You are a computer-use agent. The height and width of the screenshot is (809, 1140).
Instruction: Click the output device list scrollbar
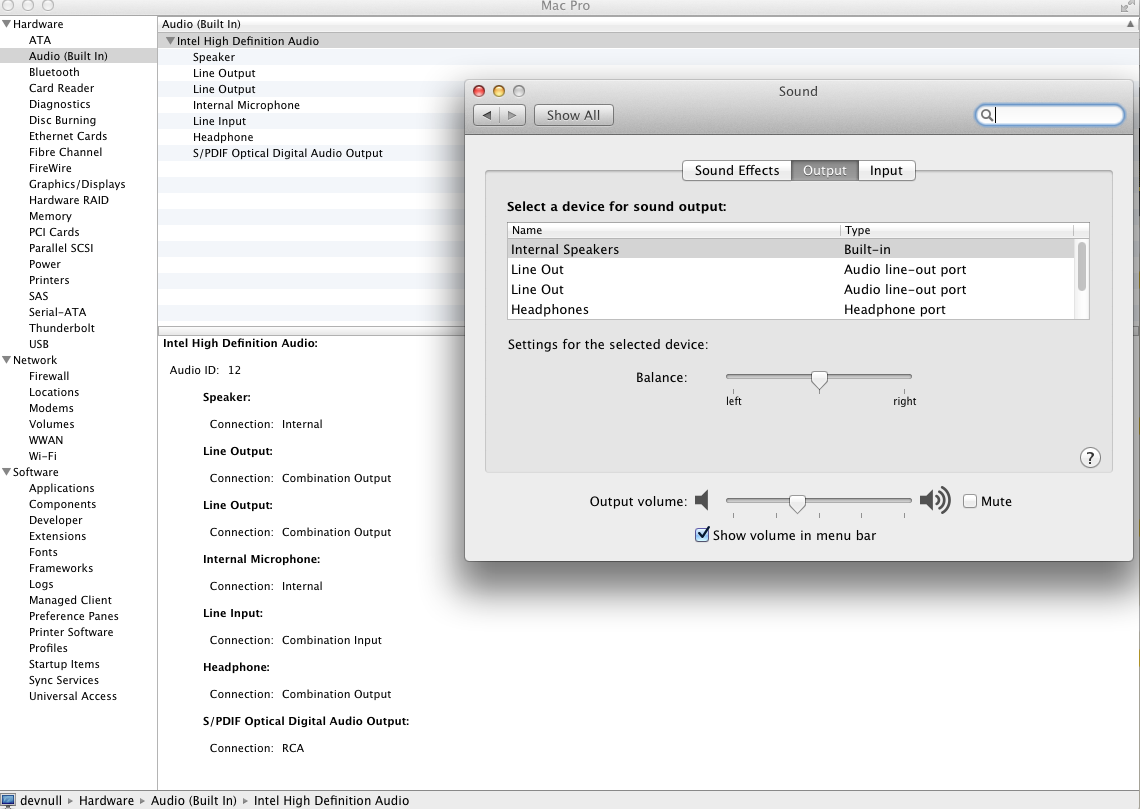pos(1082,267)
